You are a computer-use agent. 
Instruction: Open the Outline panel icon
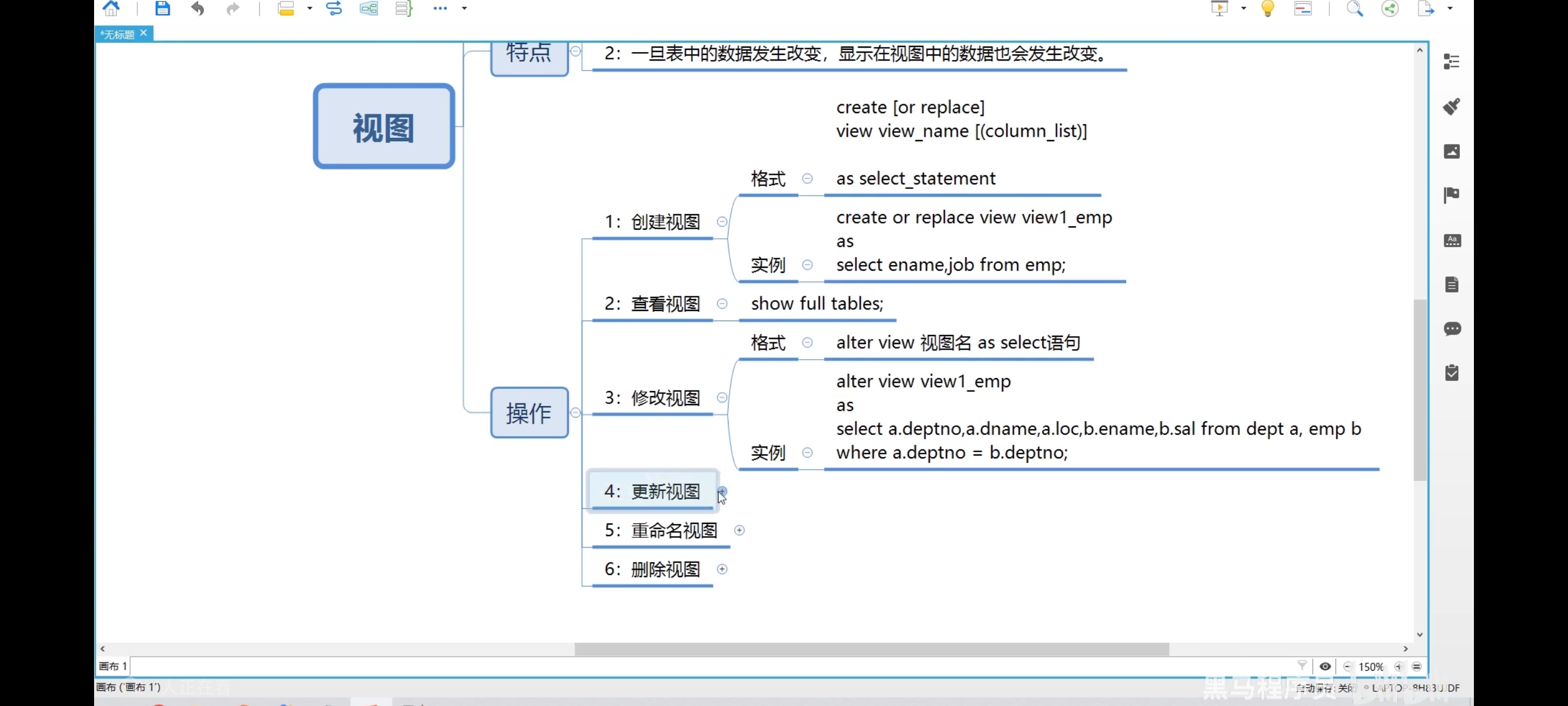pos(1451,62)
